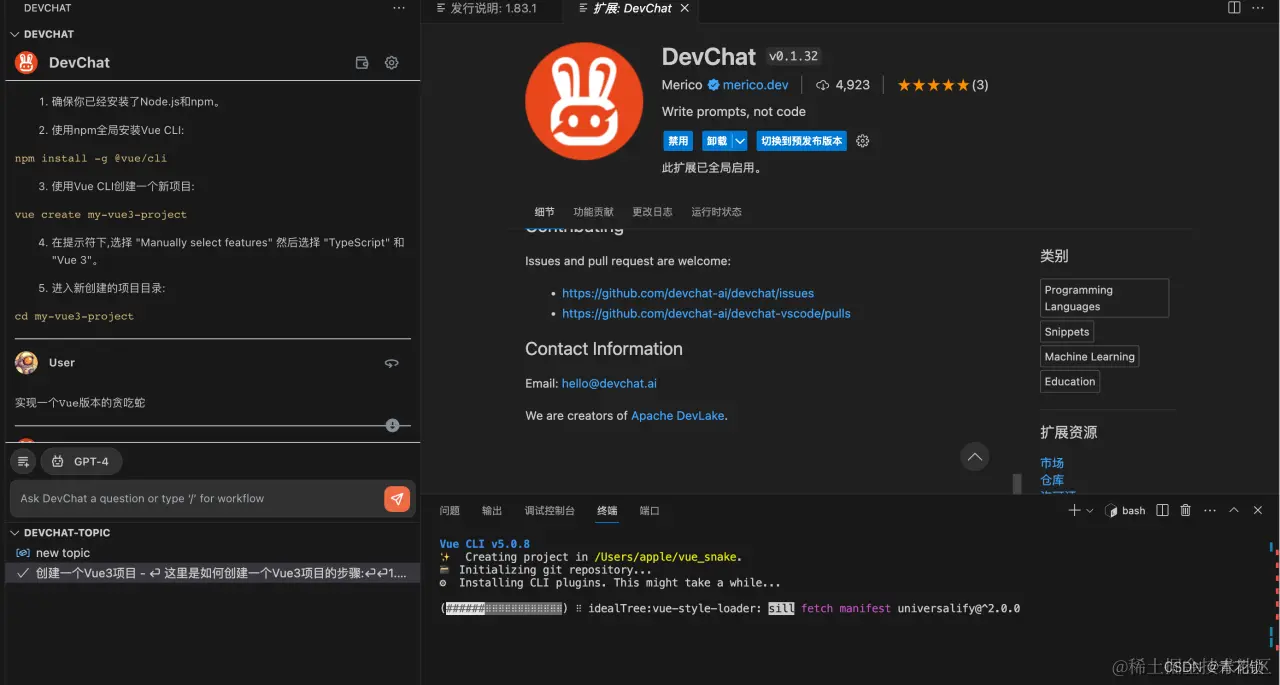The width and height of the screenshot is (1280, 685).
Task: Open the extension settings gear beside switch button
Action: pos(863,141)
